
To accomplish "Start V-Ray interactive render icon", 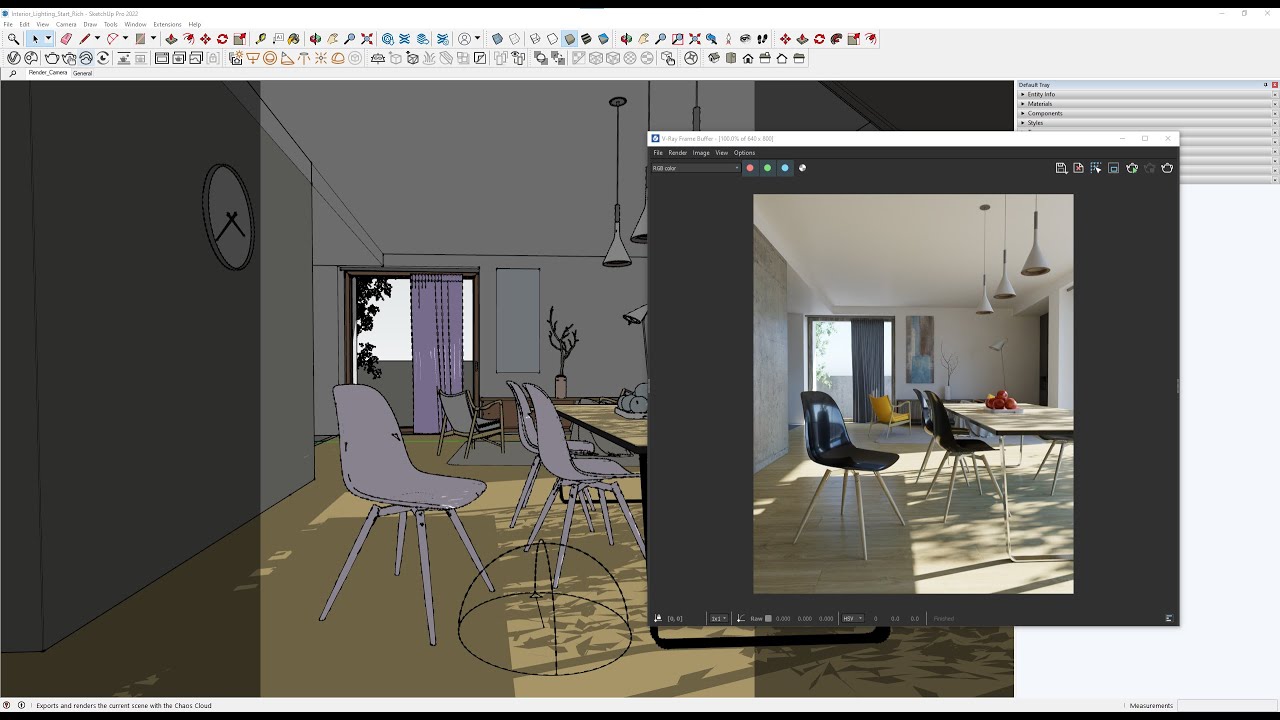I will coord(69,58).
